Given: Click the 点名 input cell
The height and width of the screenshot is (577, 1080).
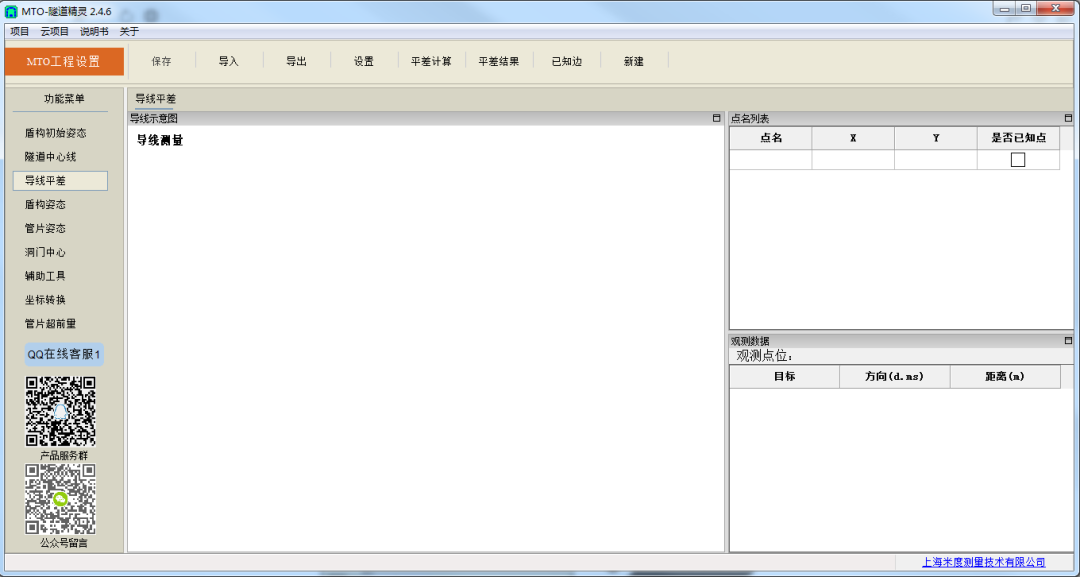Looking at the screenshot, I should [770, 160].
